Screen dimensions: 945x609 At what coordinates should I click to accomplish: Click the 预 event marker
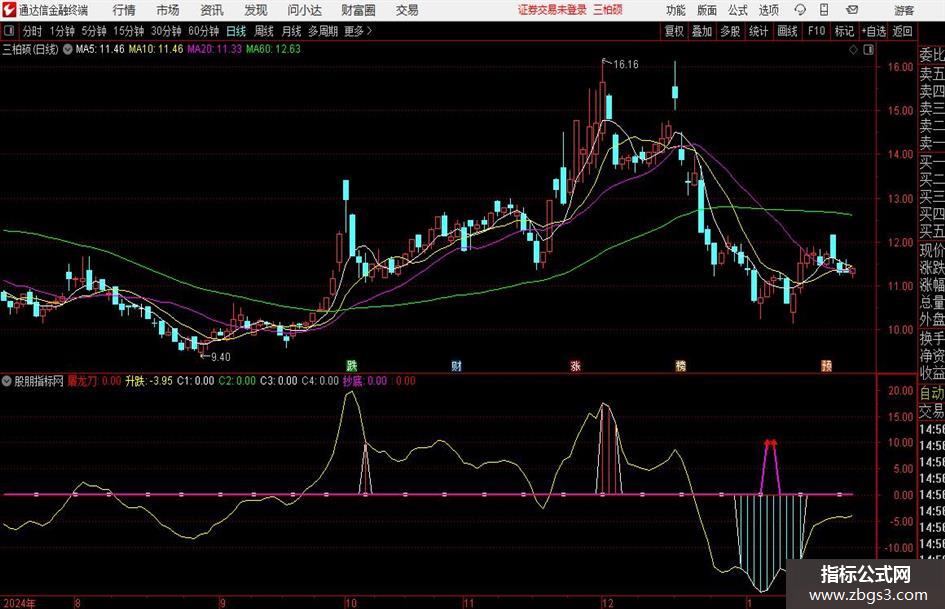pos(826,365)
